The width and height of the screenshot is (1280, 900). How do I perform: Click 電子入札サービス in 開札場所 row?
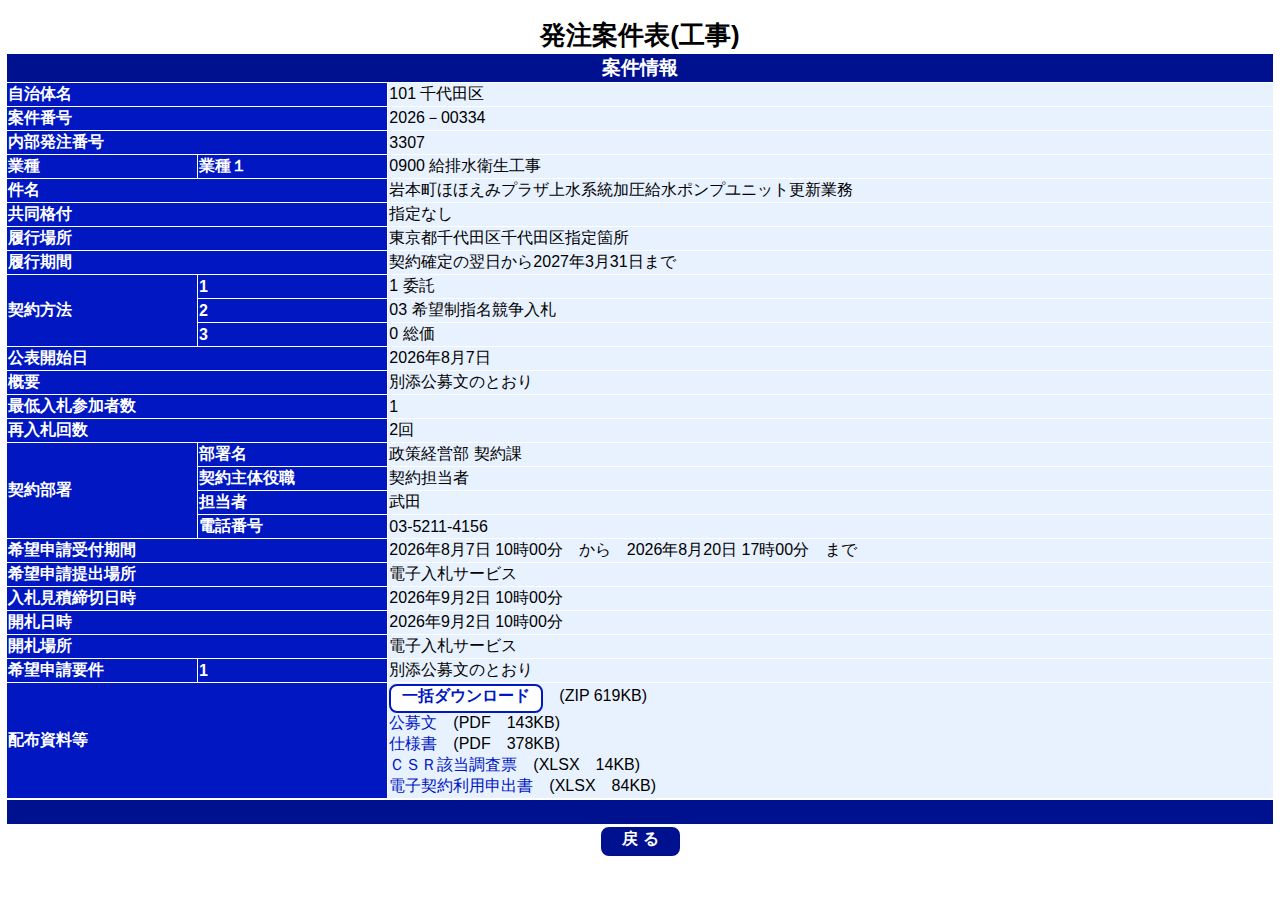tap(453, 646)
